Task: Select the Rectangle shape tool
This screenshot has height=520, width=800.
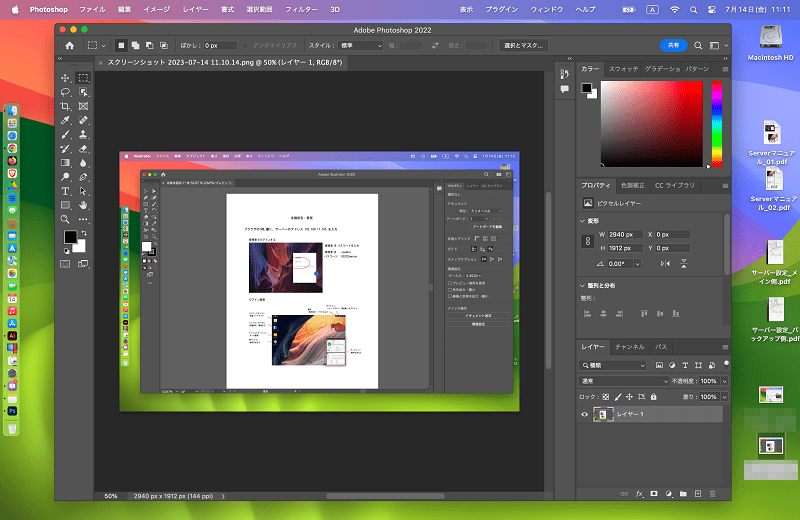Action: [x=65, y=205]
